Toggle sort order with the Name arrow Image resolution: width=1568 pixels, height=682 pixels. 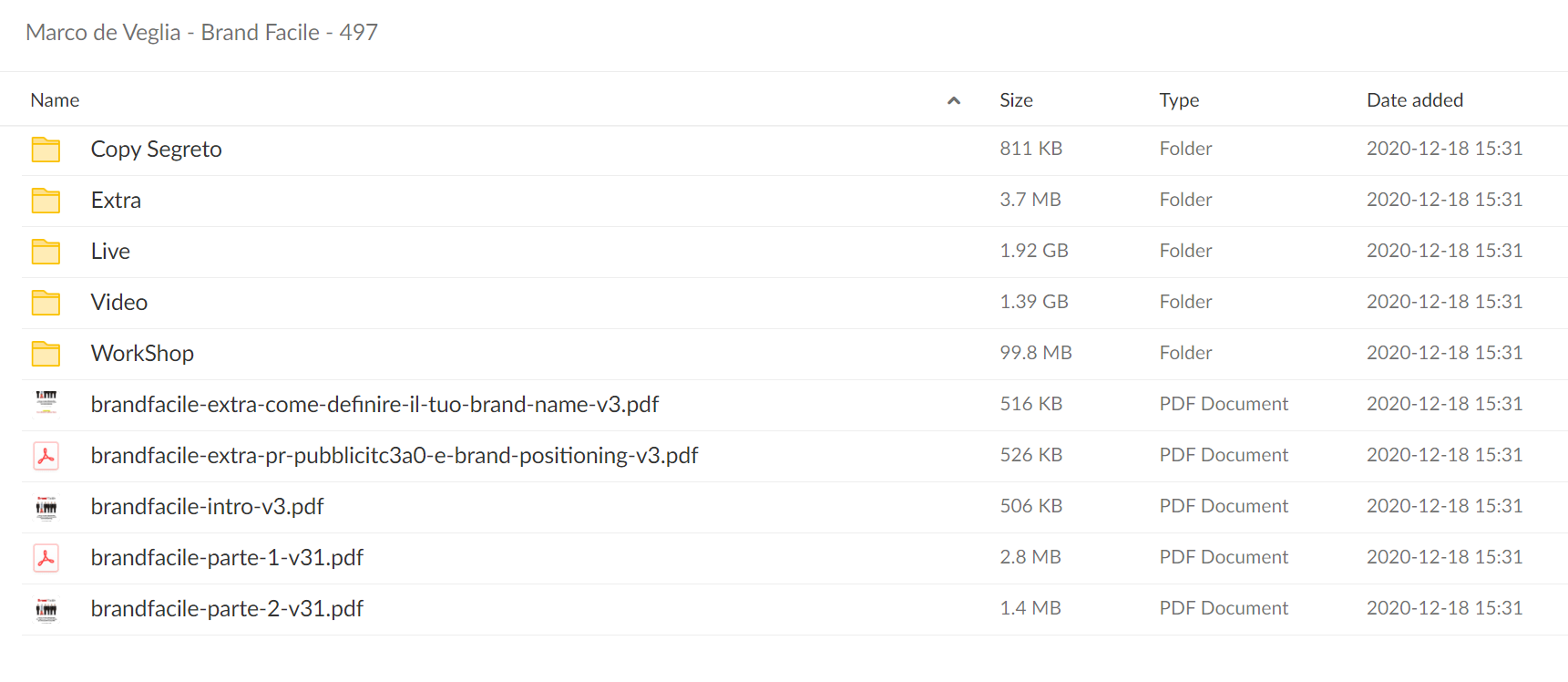[x=954, y=100]
